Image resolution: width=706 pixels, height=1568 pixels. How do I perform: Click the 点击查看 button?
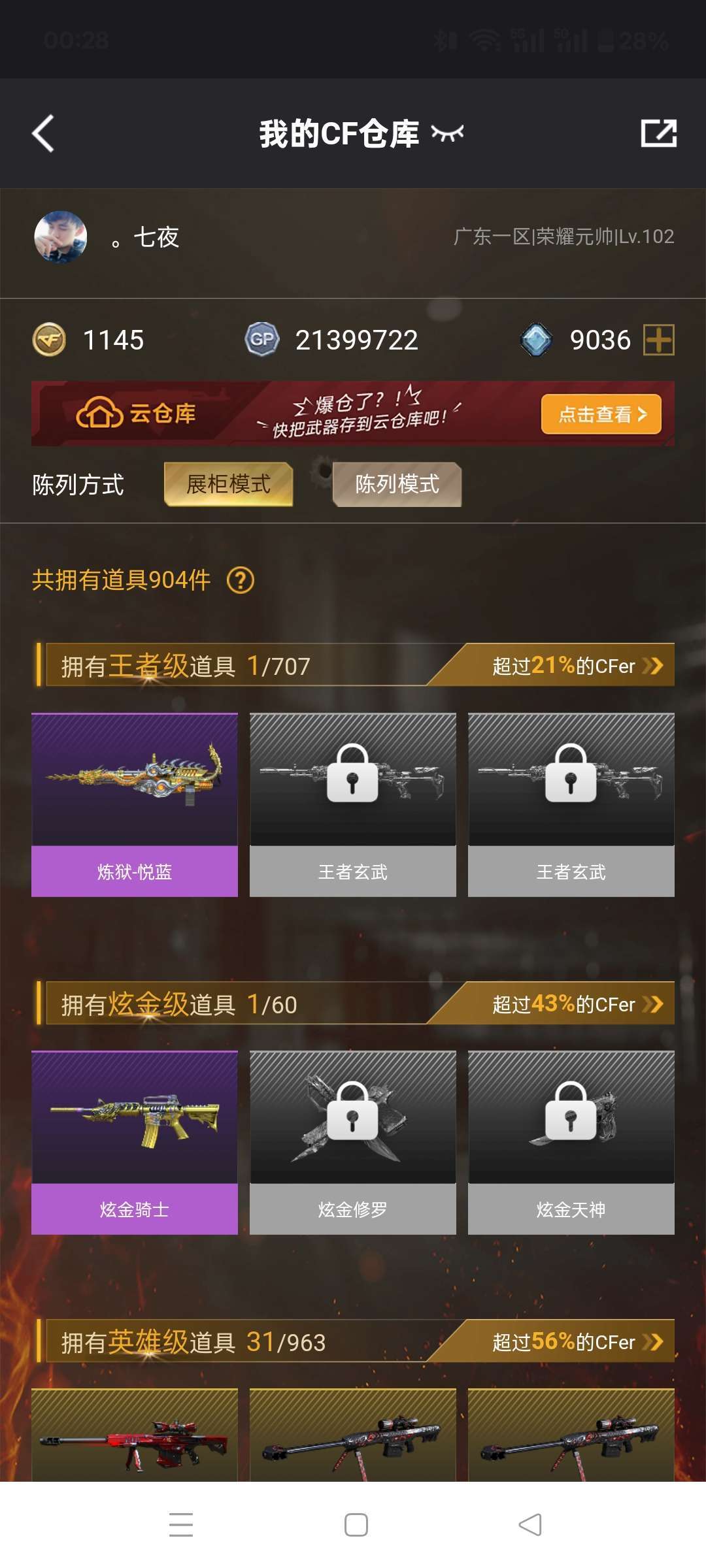(x=601, y=414)
